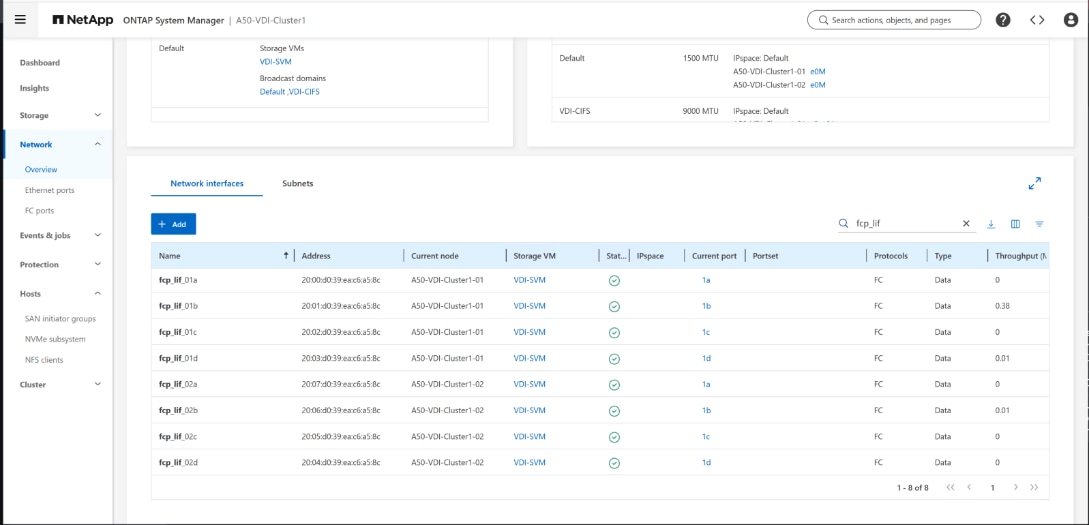
Task: Select the fcp_lif_01c row name
Action: coord(178,332)
